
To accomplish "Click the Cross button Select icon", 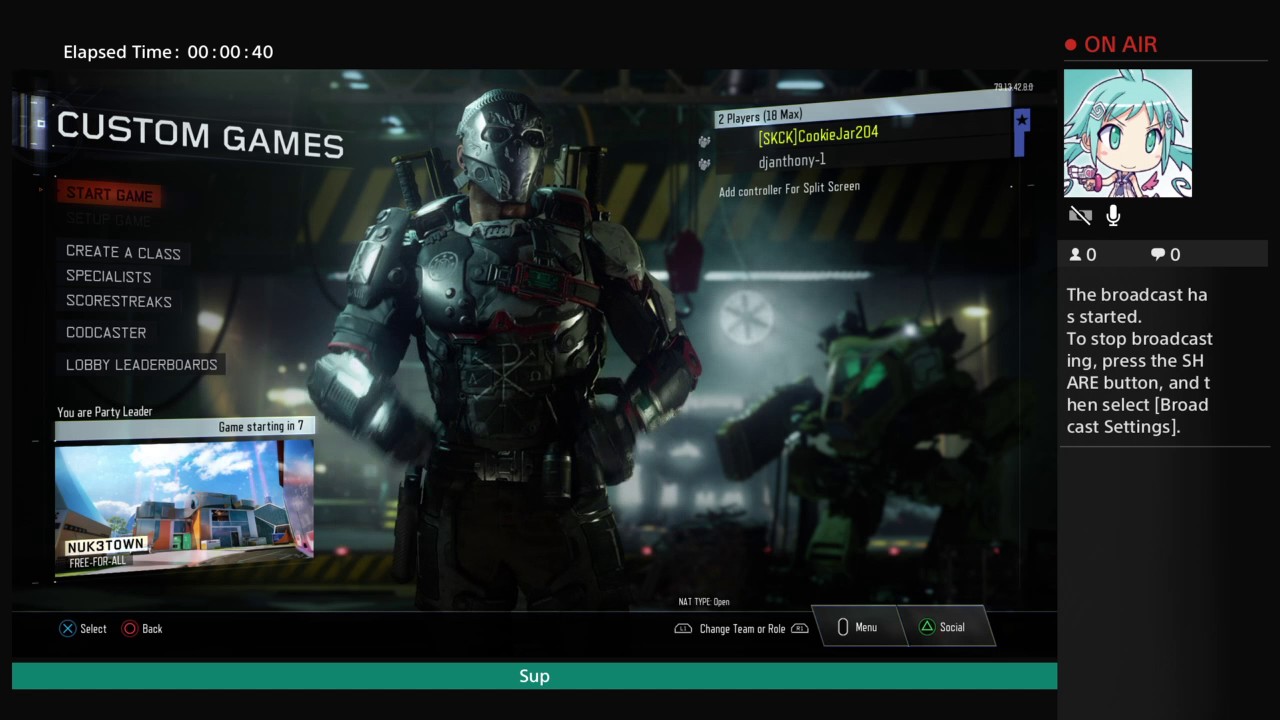I will coord(67,628).
